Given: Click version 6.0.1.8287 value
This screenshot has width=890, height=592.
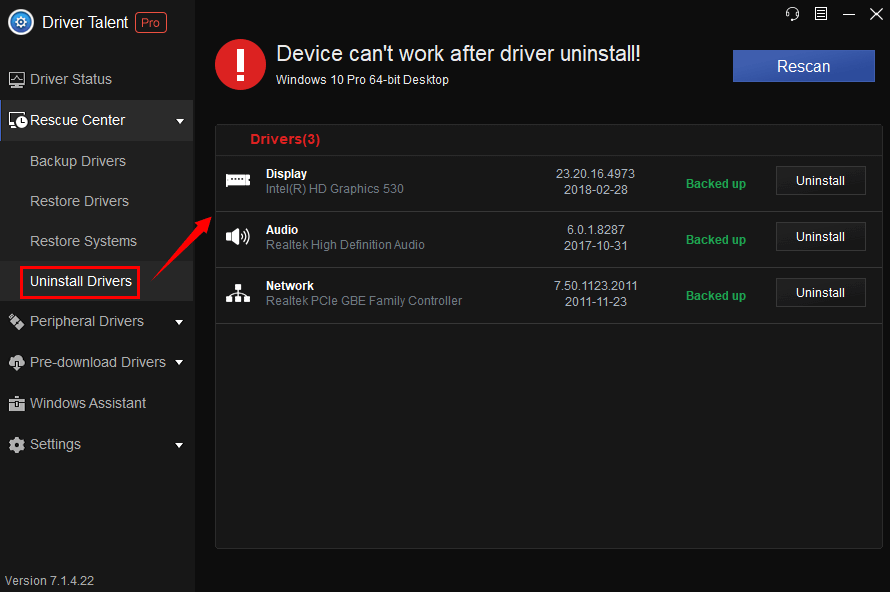Looking at the screenshot, I should (x=595, y=230).
